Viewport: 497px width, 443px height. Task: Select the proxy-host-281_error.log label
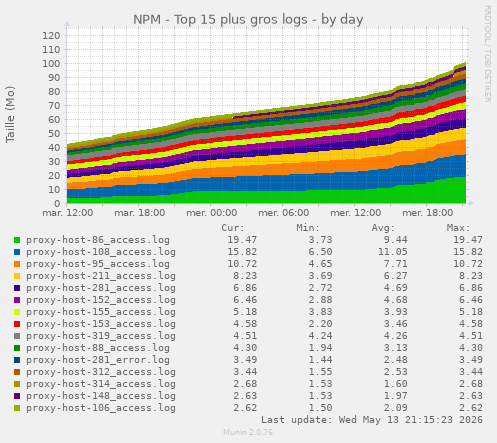point(98,360)
